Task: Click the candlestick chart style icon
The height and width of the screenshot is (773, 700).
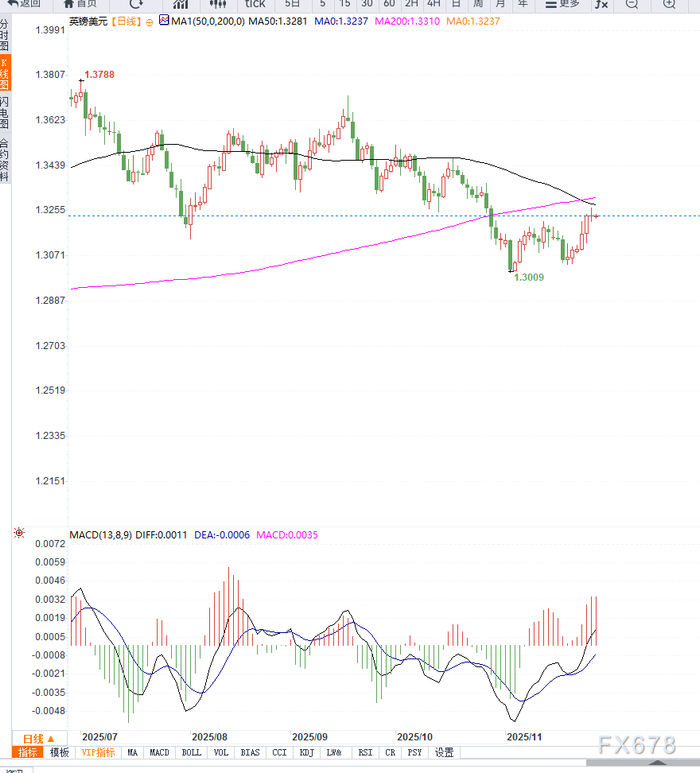Action: (x=218, y=4)
